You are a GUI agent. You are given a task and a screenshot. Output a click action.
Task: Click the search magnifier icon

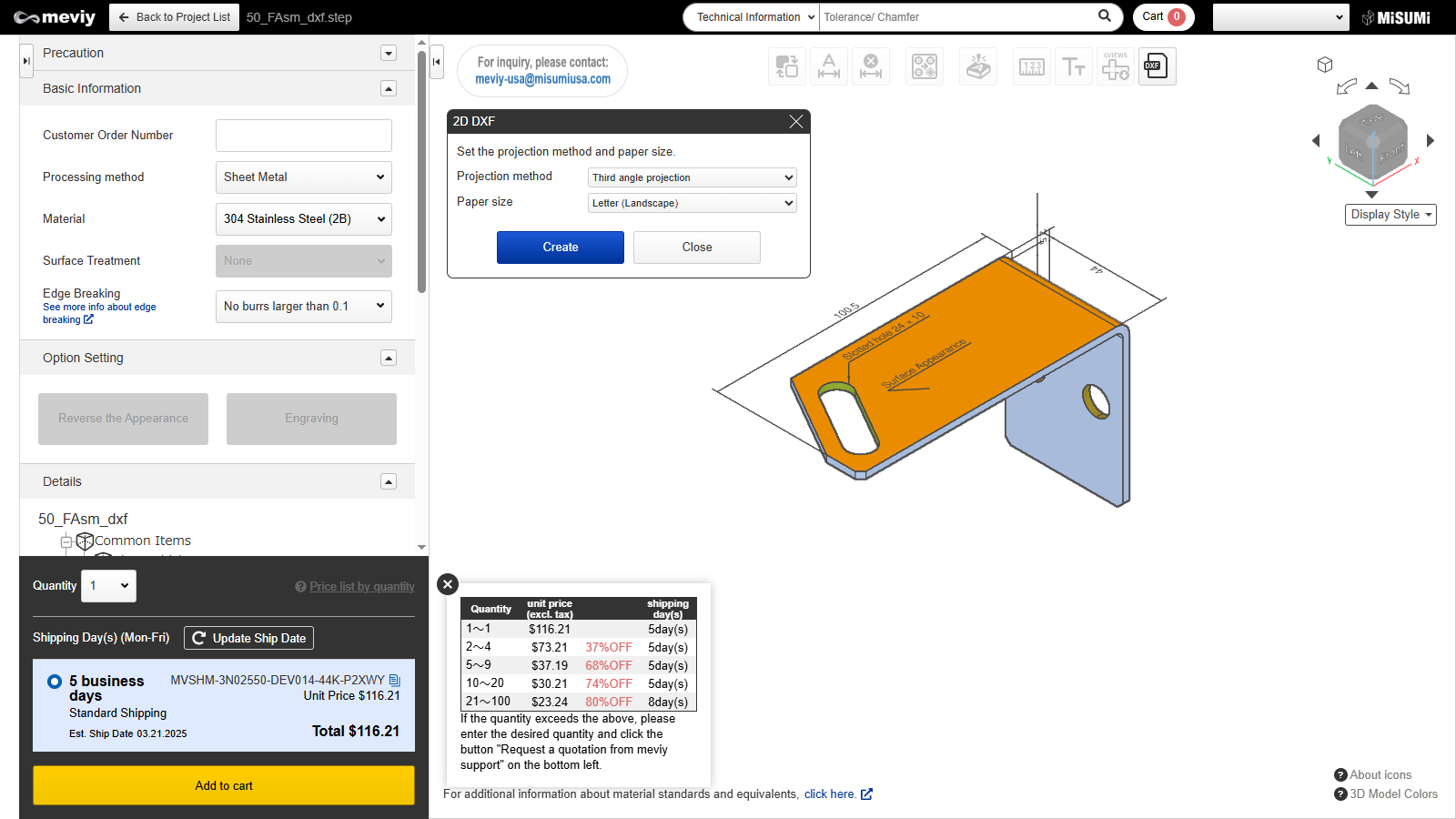click(x=1105, y=15)
